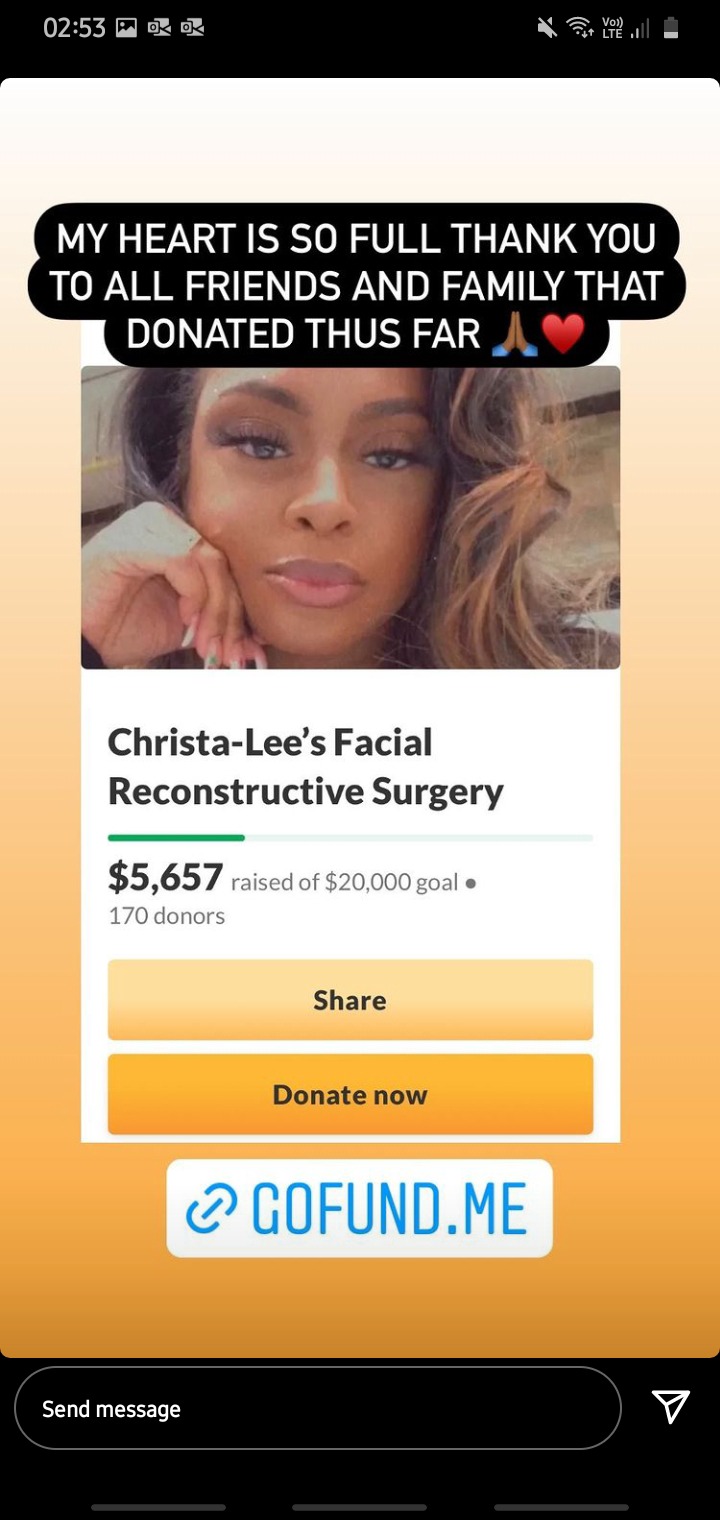
Task: Tap the praying hands emoji in caption
Action: [x=515, y=335]
